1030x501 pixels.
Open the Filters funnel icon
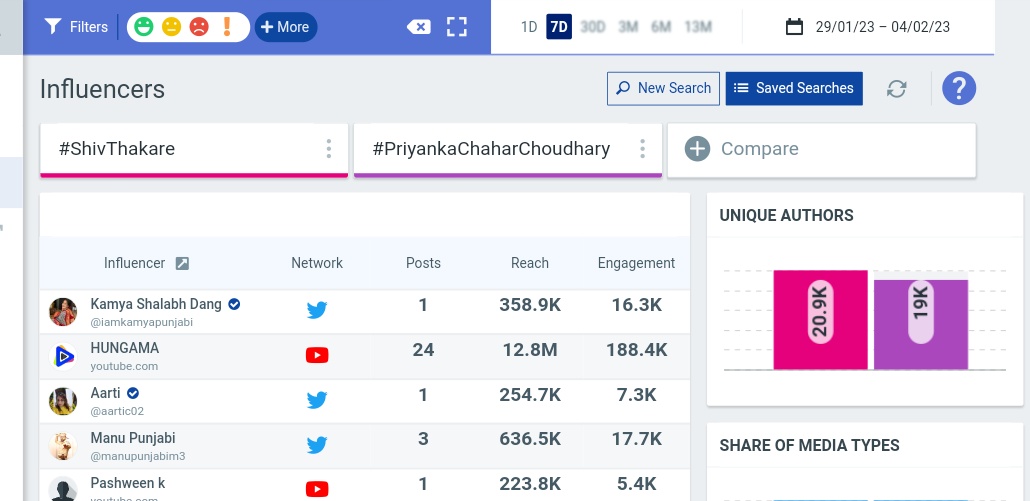click(53, 27)
